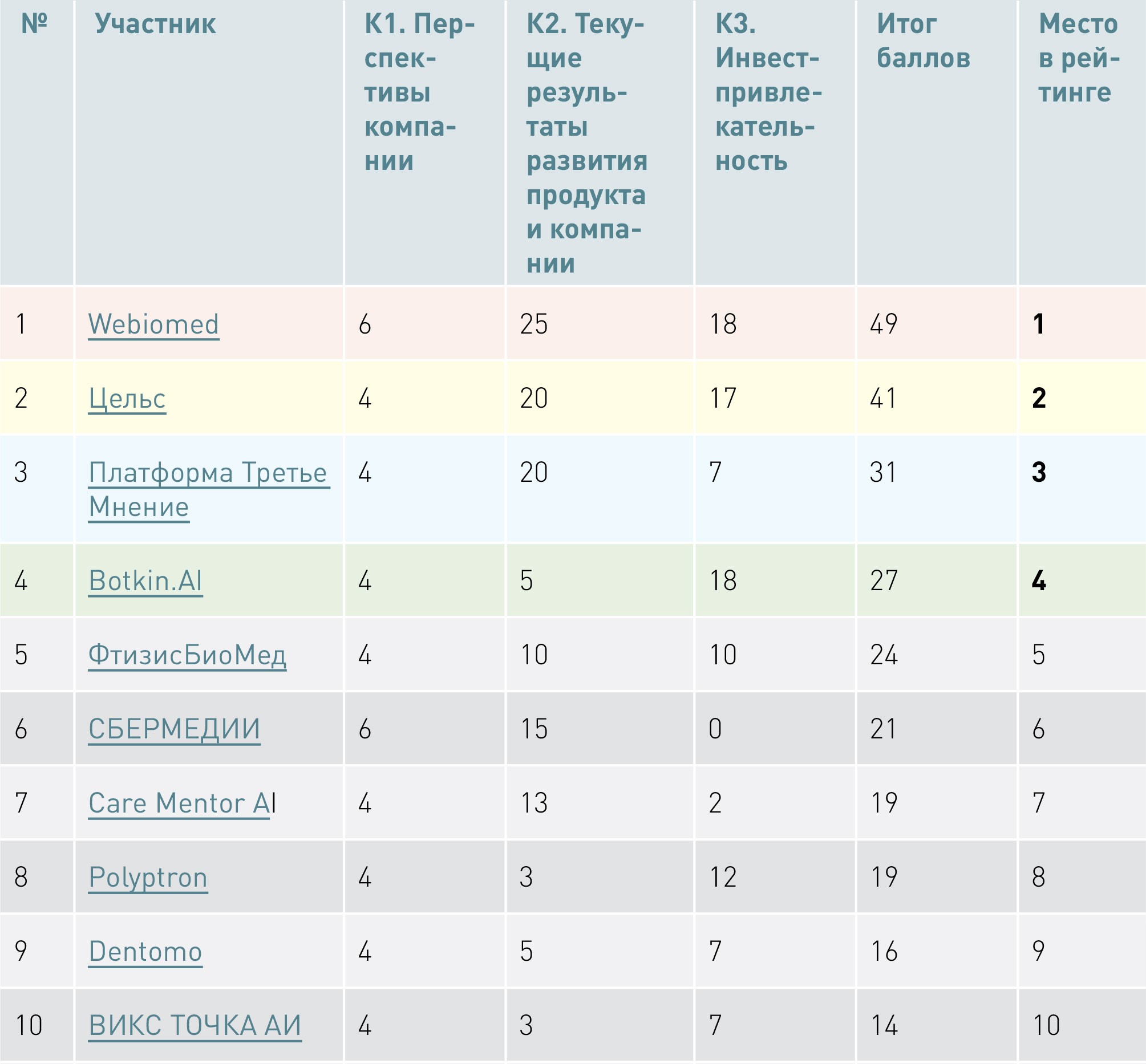Open the ВИКС ТОЧКА АИ link
The height and width of the screenshot is (1064, 1146).
pos(195,1026)
